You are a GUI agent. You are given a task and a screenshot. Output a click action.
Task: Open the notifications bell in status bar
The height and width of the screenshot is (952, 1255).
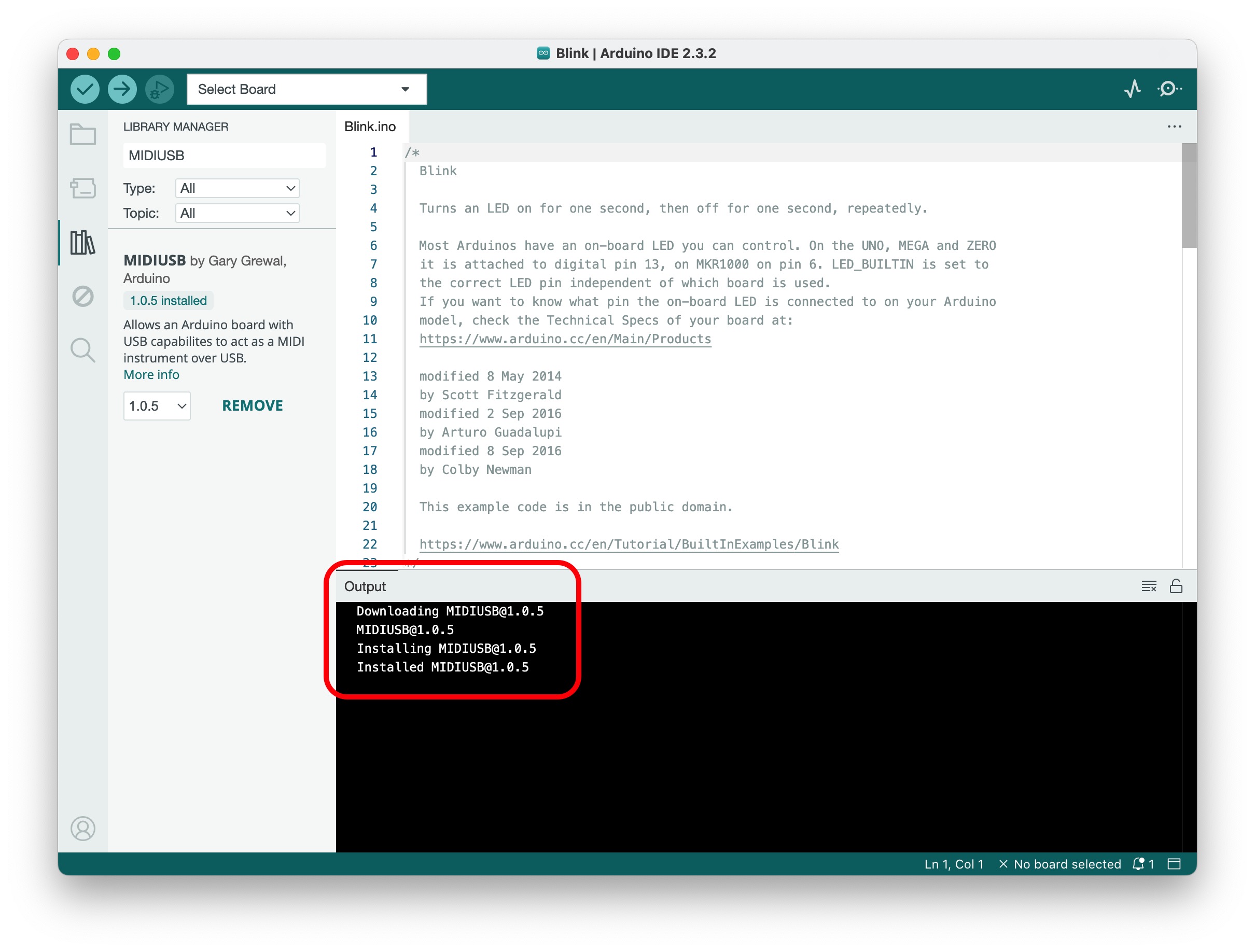pyautogui.click(x=1142, y=864)
